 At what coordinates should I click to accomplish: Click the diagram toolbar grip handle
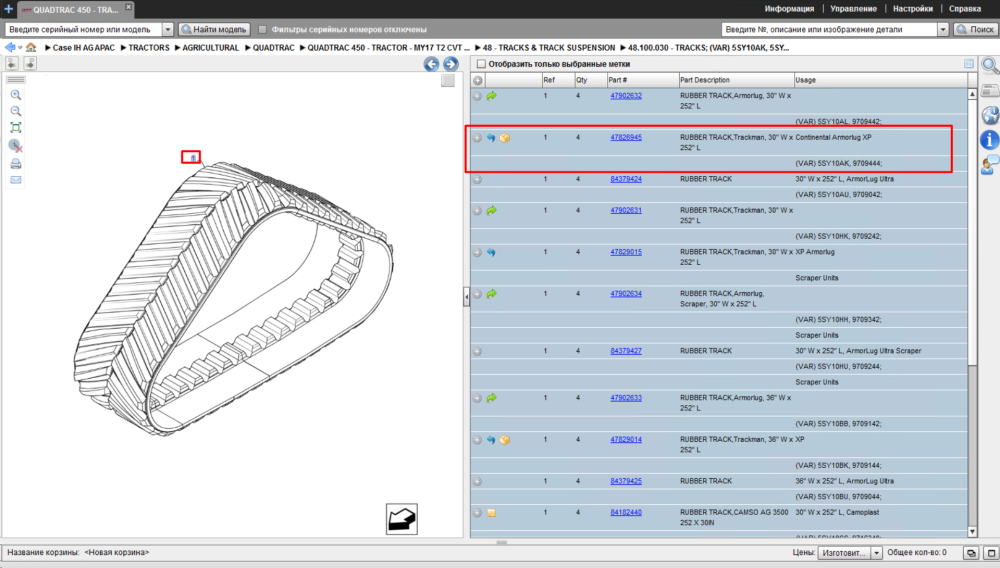pyautogui.click(x=16, y=80)
